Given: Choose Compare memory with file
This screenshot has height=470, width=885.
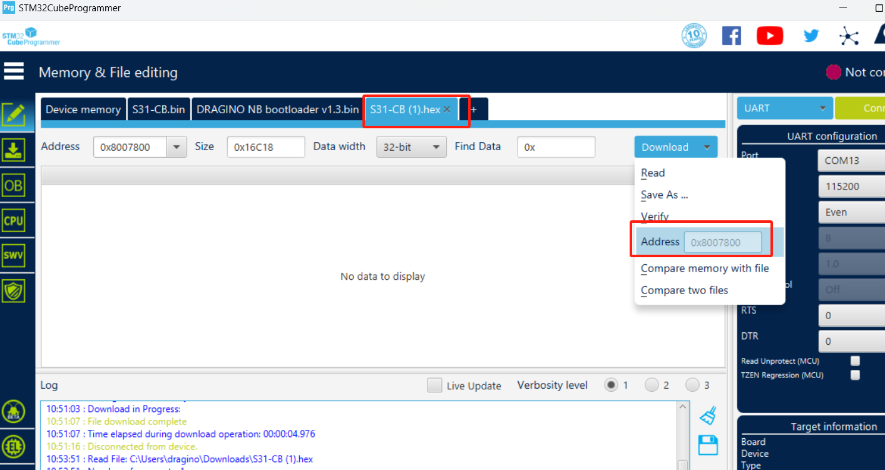Looking at the screenshot, I should pyautogui.click(x=705, y=269).
